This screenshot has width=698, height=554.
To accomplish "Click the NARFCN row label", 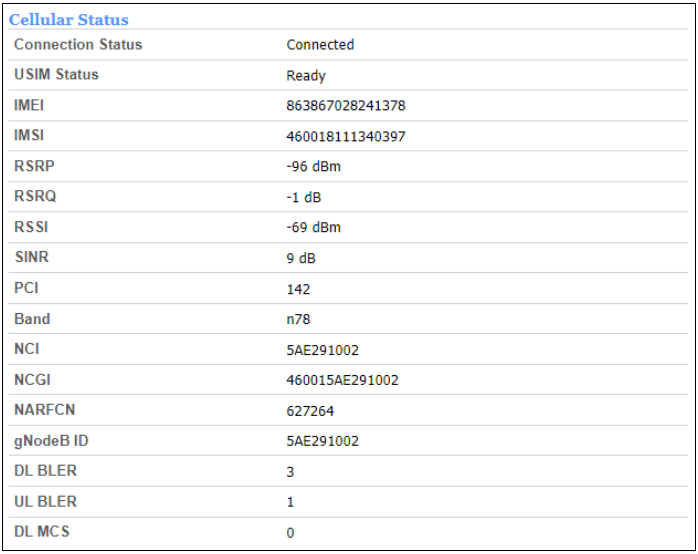I will [x=45, y=411].
